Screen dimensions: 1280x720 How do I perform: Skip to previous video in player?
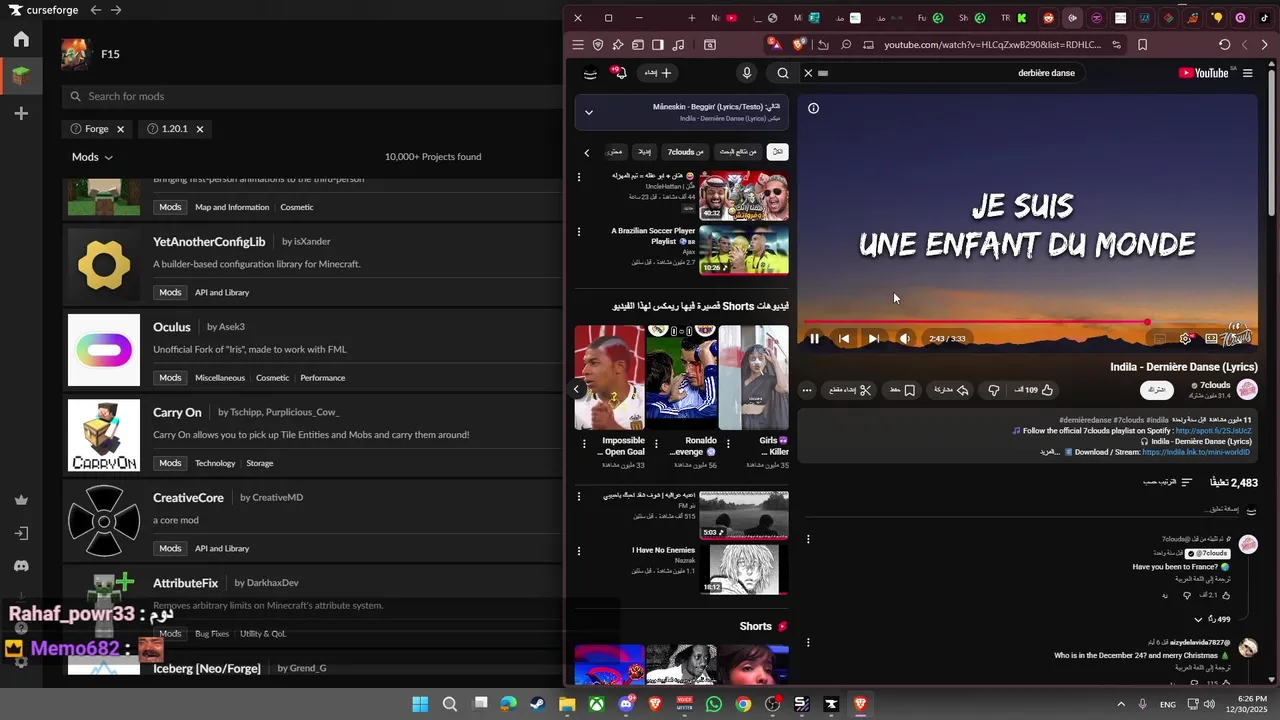click(x=844, y=339)
